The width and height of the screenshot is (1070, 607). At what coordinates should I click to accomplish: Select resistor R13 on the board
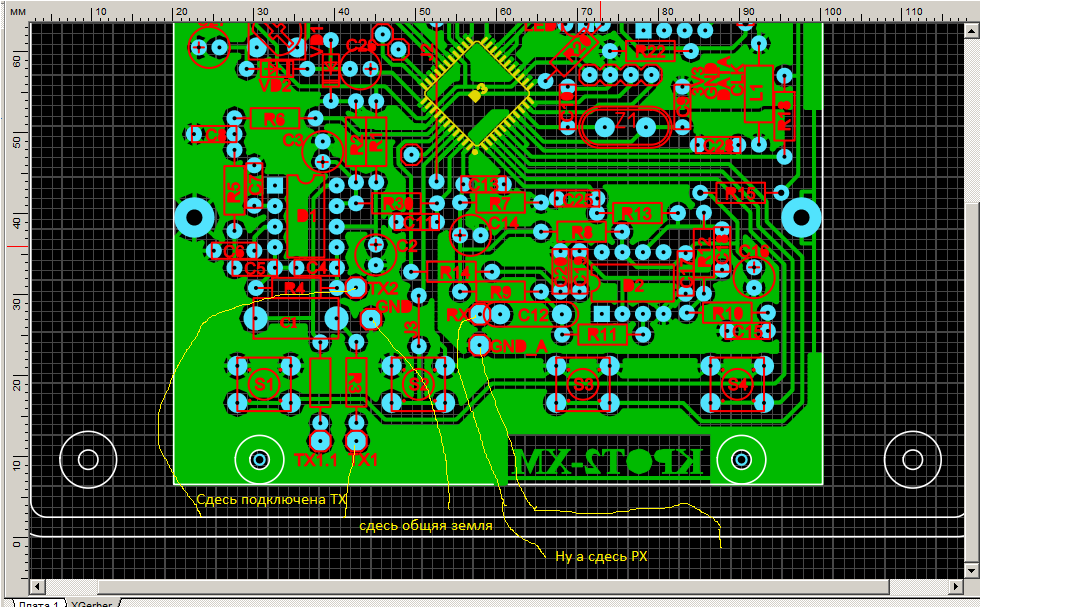point(637,213)
